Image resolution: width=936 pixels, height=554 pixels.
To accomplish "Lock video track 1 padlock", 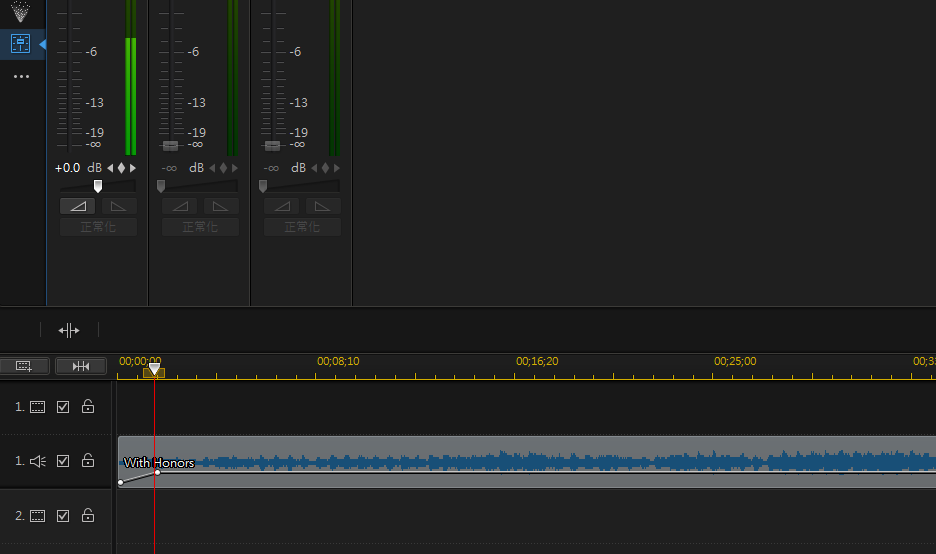I will click(x=88, y=407).
